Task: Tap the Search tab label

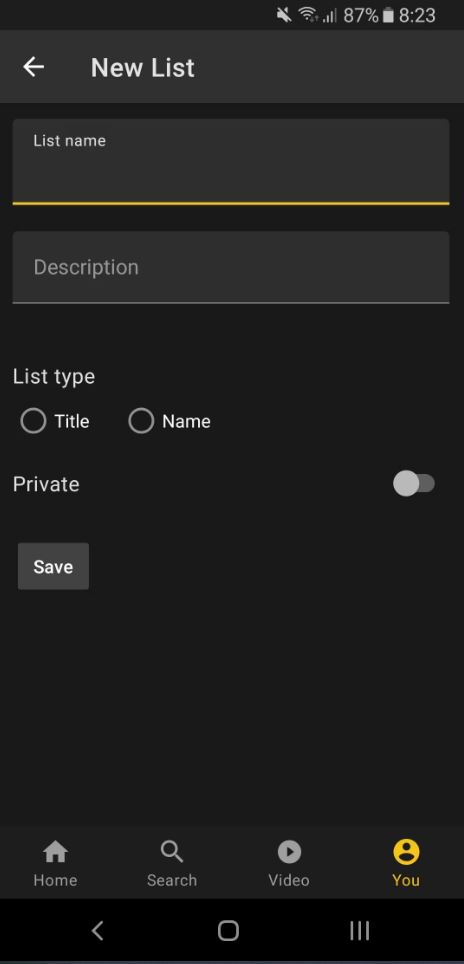Action: 171,880
